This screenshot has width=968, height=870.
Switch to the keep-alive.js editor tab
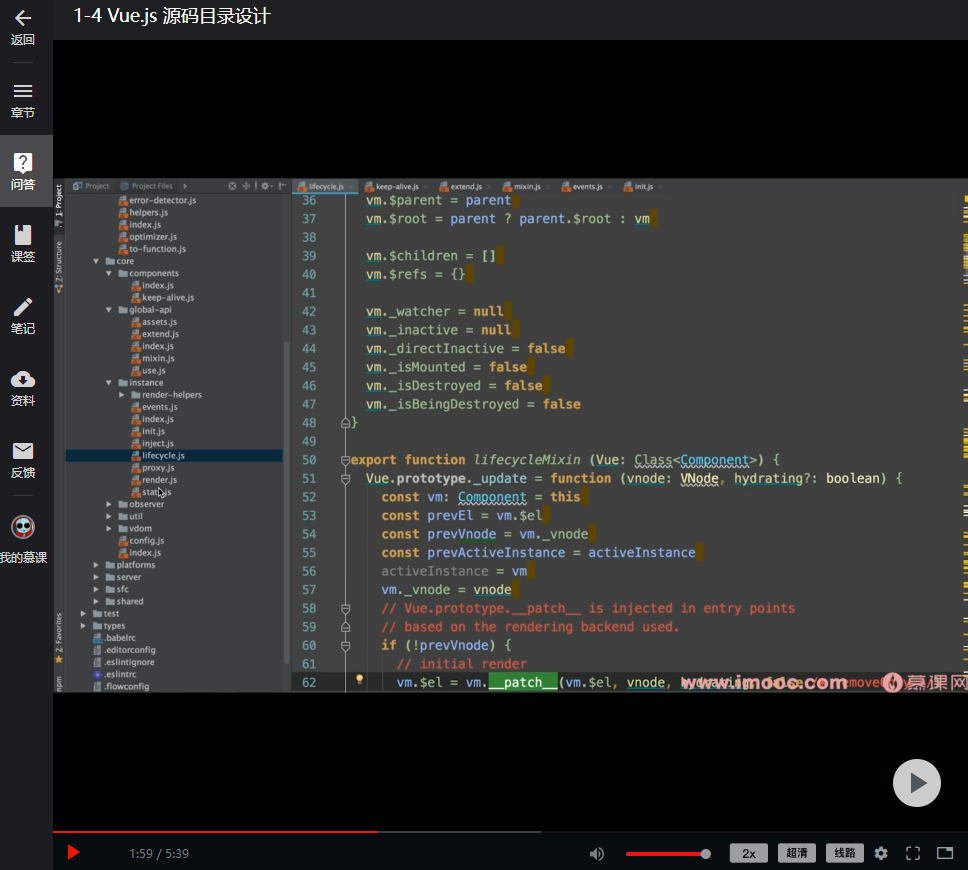point(396,186)
